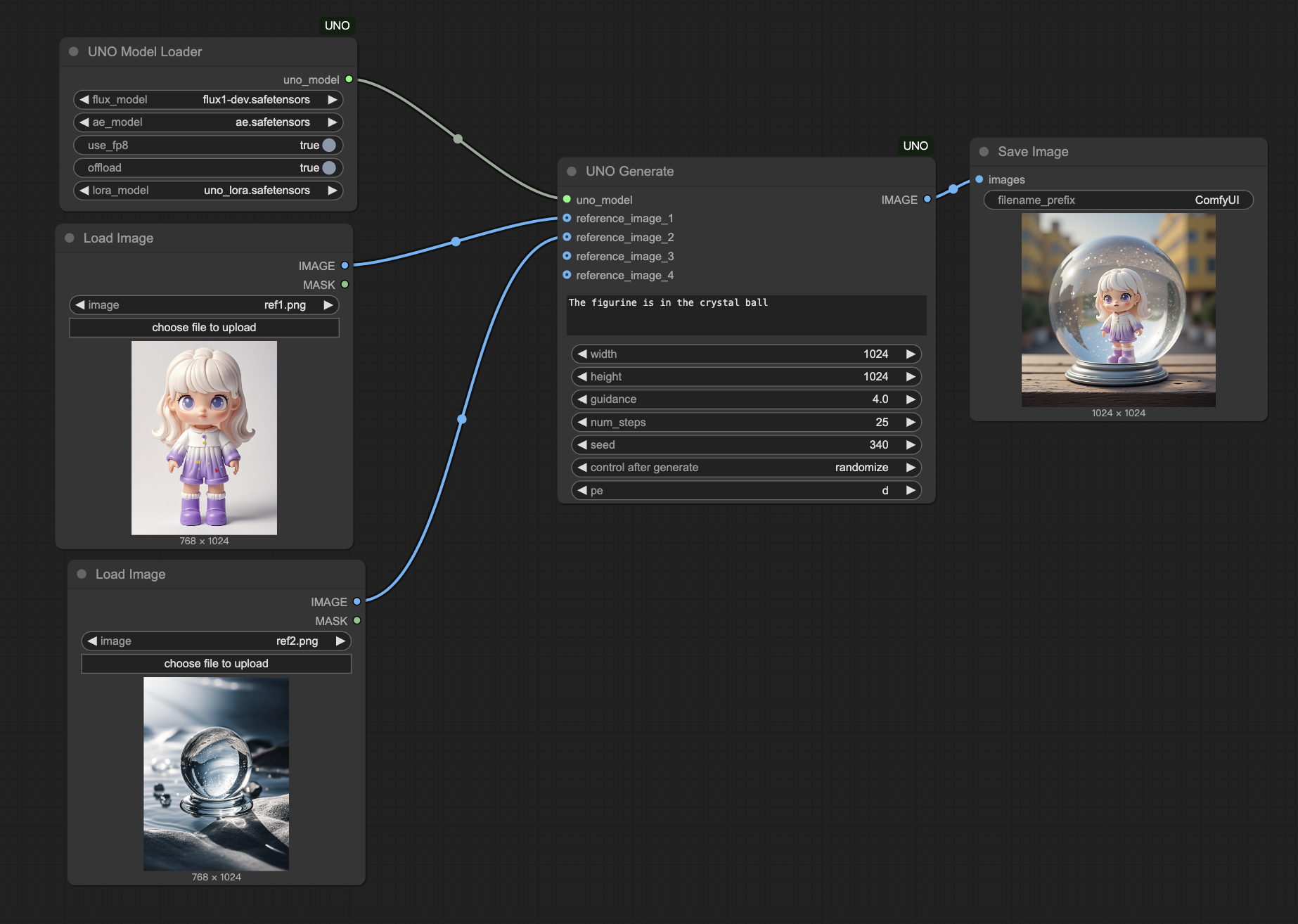
Task: Decrease width with left arrow
Action: click(x=582, y=354)
